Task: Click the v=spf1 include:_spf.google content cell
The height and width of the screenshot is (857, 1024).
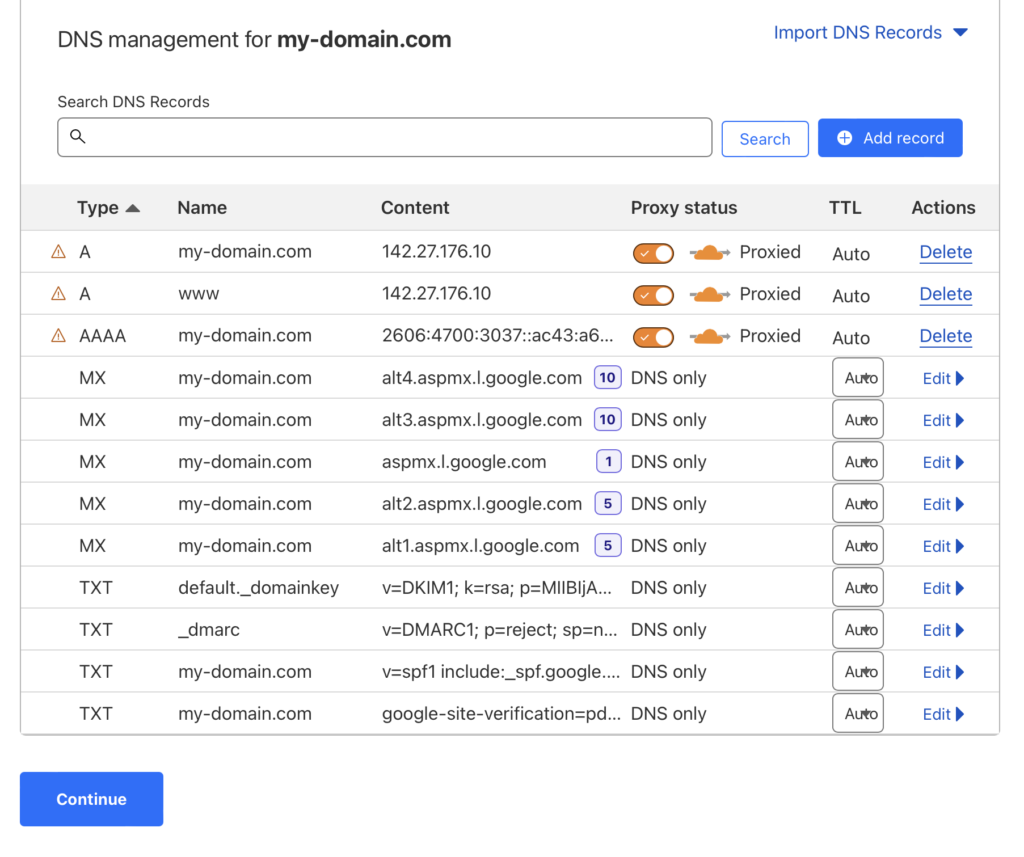Action: tap(501, 671)
